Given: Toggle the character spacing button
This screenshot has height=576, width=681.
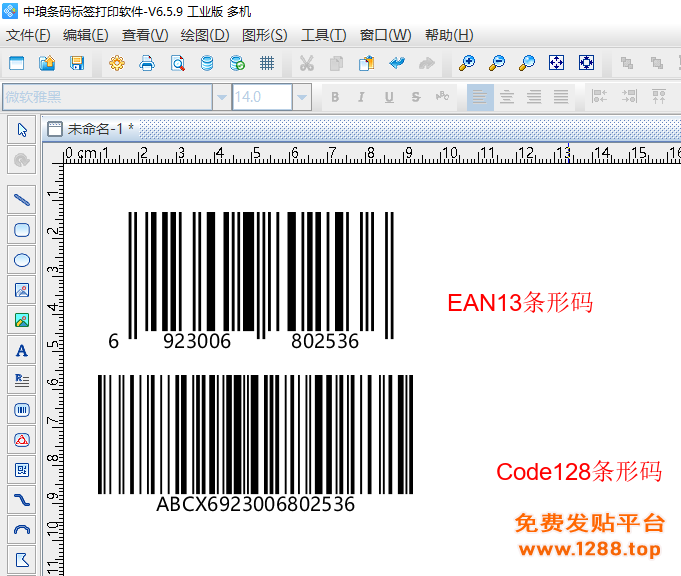Looking at the screenshot, I should click(442, 96).
